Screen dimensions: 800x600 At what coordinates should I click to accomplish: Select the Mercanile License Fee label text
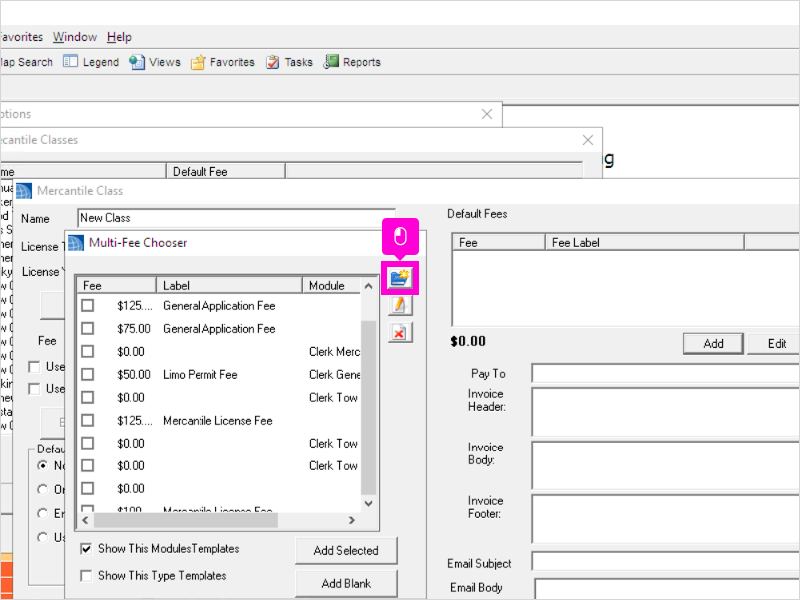click(x=218, y=421)
